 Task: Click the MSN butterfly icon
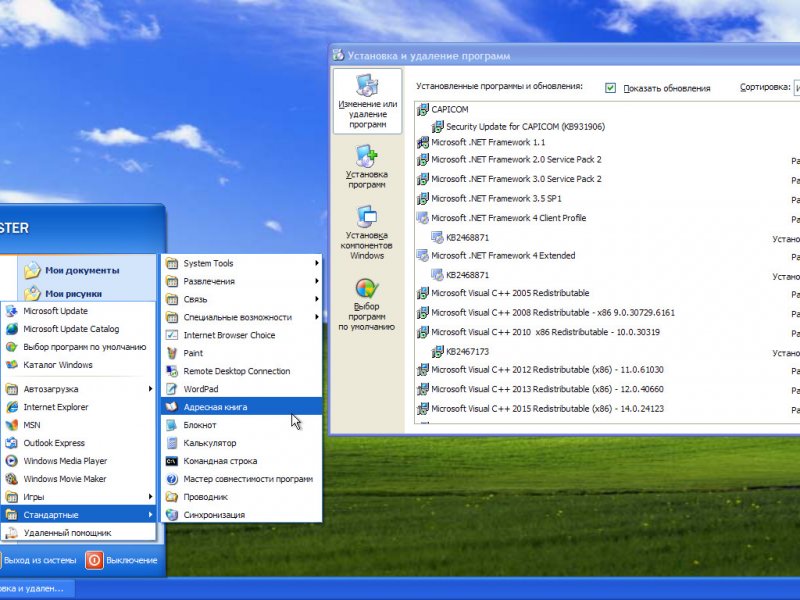pyautogui.click(x=12, y=425)
